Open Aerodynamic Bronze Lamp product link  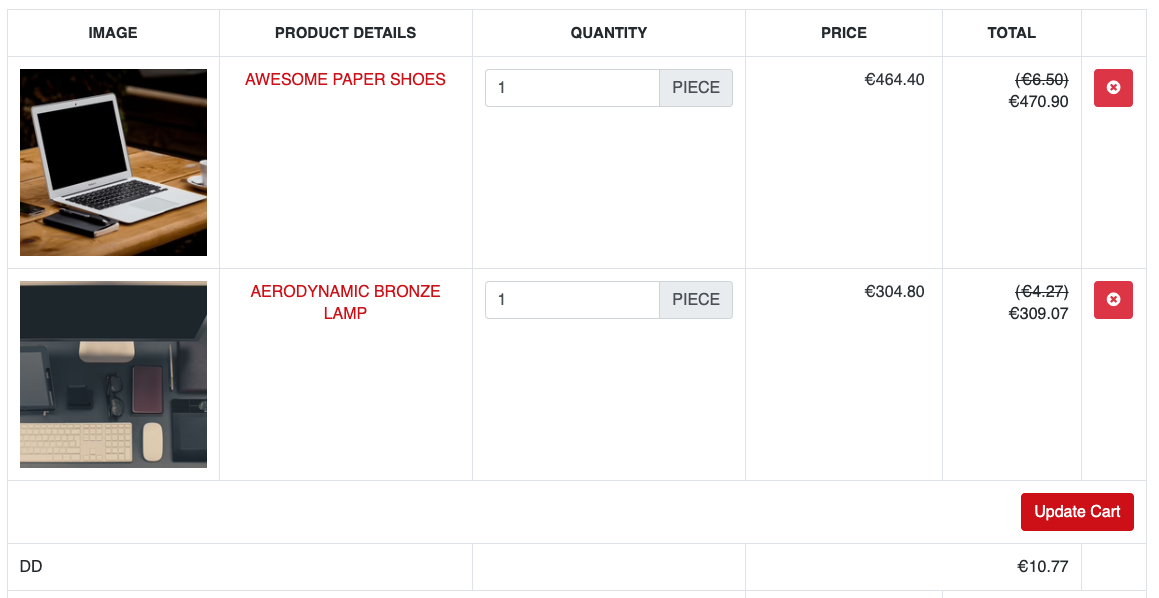(345, 302)
